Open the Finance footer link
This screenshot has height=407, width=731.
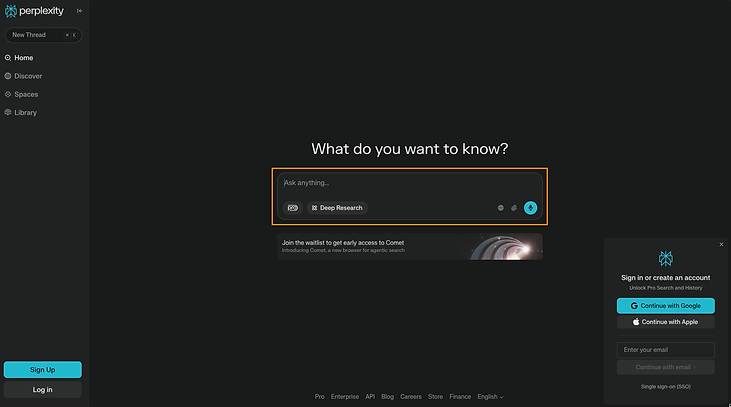(460, 397)
